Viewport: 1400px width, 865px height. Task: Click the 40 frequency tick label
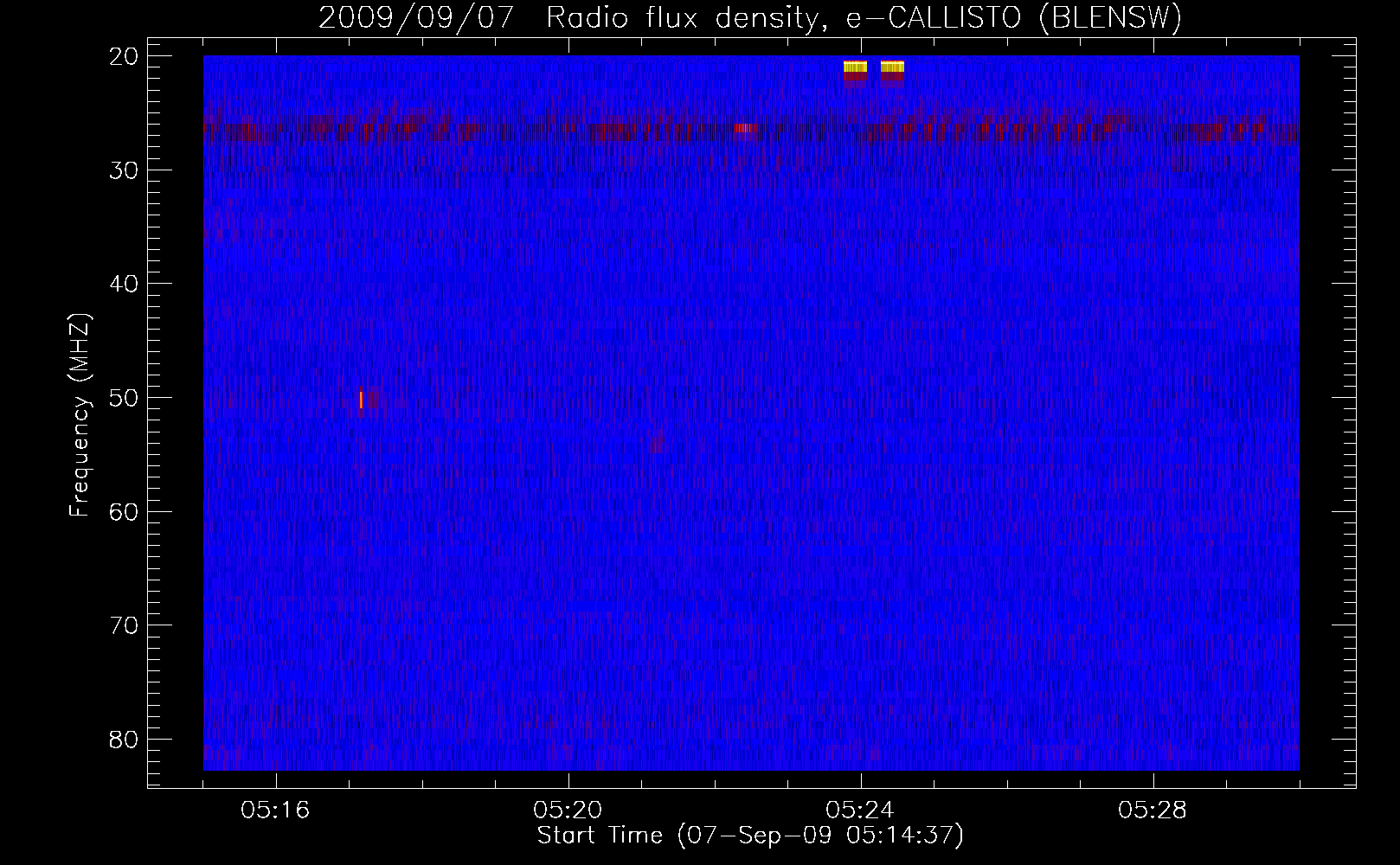125,284
